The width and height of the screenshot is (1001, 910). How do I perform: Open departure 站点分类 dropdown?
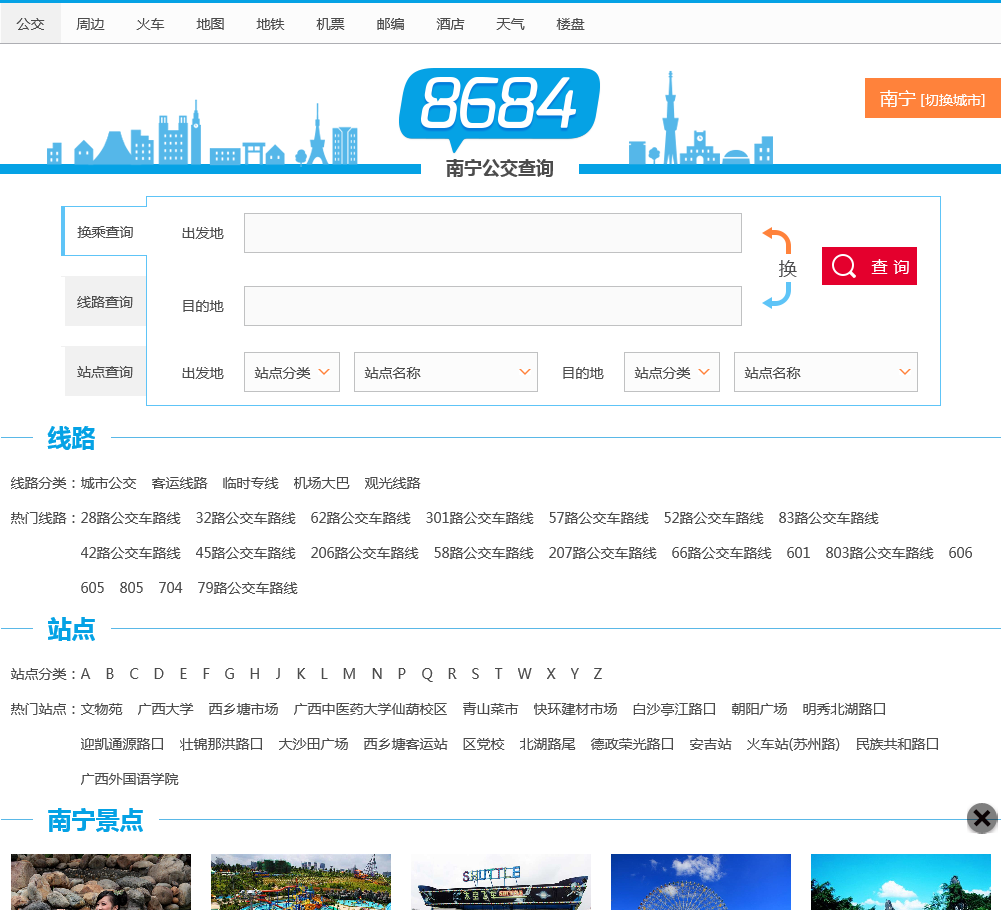click(292, 372)
